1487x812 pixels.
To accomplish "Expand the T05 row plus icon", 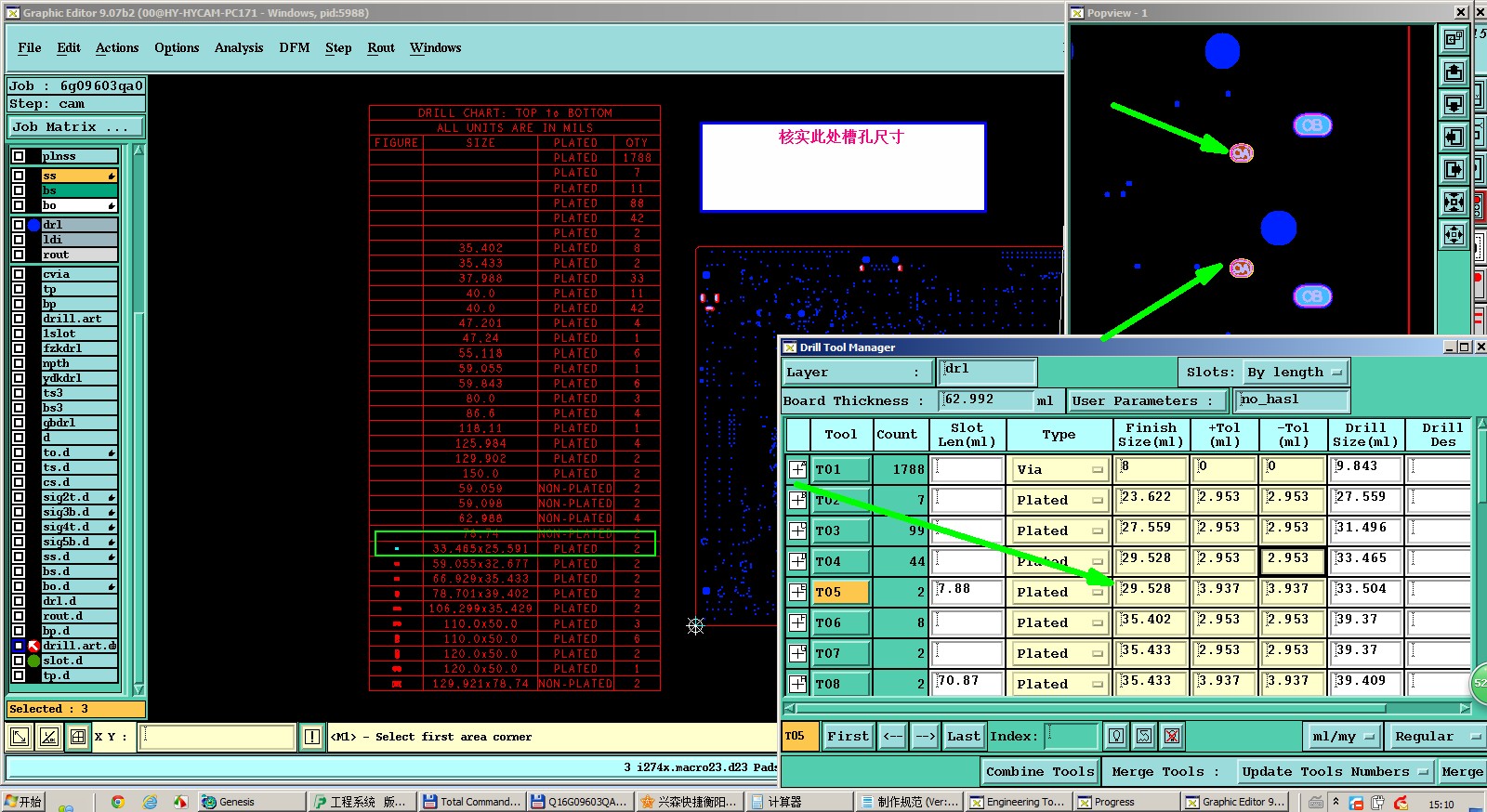I will point(798,592).
